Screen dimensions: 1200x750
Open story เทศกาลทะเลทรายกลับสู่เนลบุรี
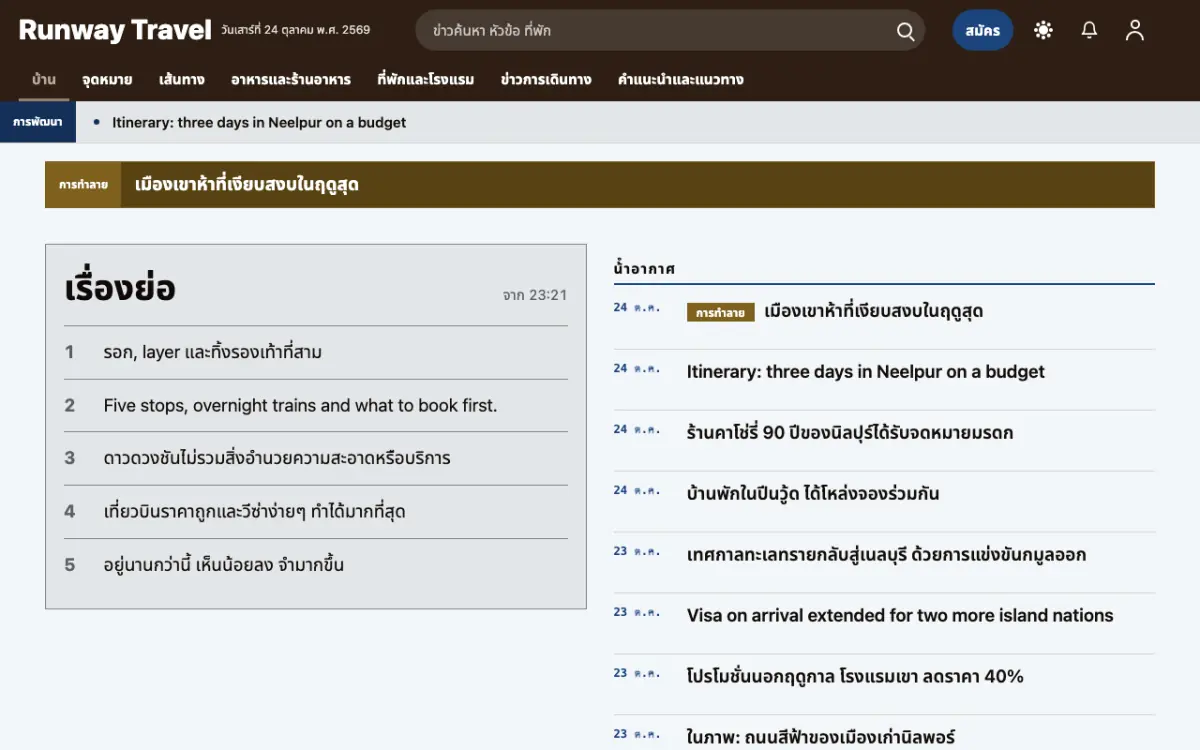[886, 555]
